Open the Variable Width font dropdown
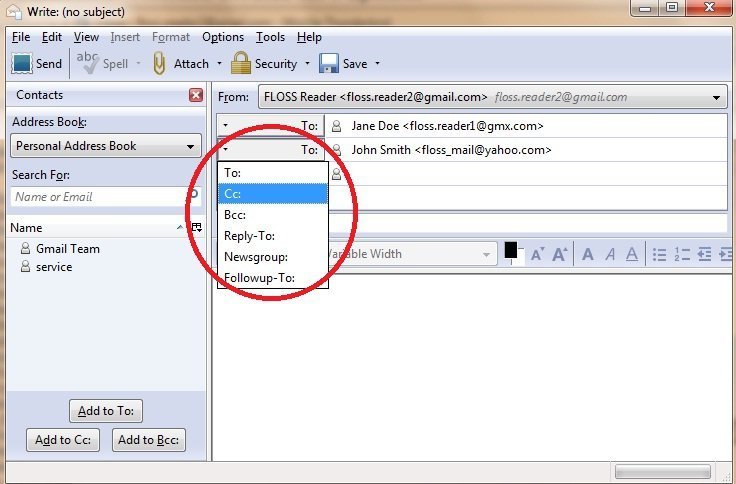The image size is (736, 484). click(x=412, y=254)
